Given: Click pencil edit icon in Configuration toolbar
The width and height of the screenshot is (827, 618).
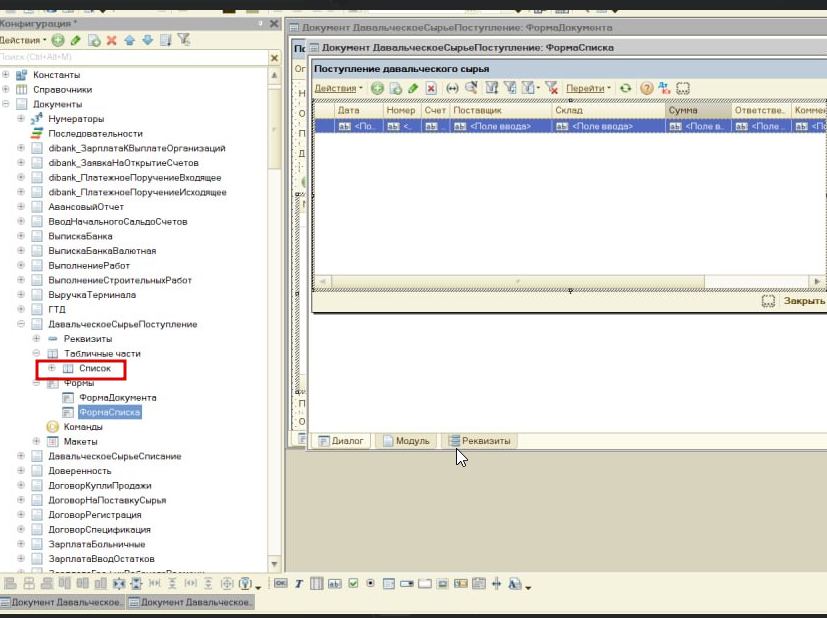Looking at the screenshot, I should 75,40.
